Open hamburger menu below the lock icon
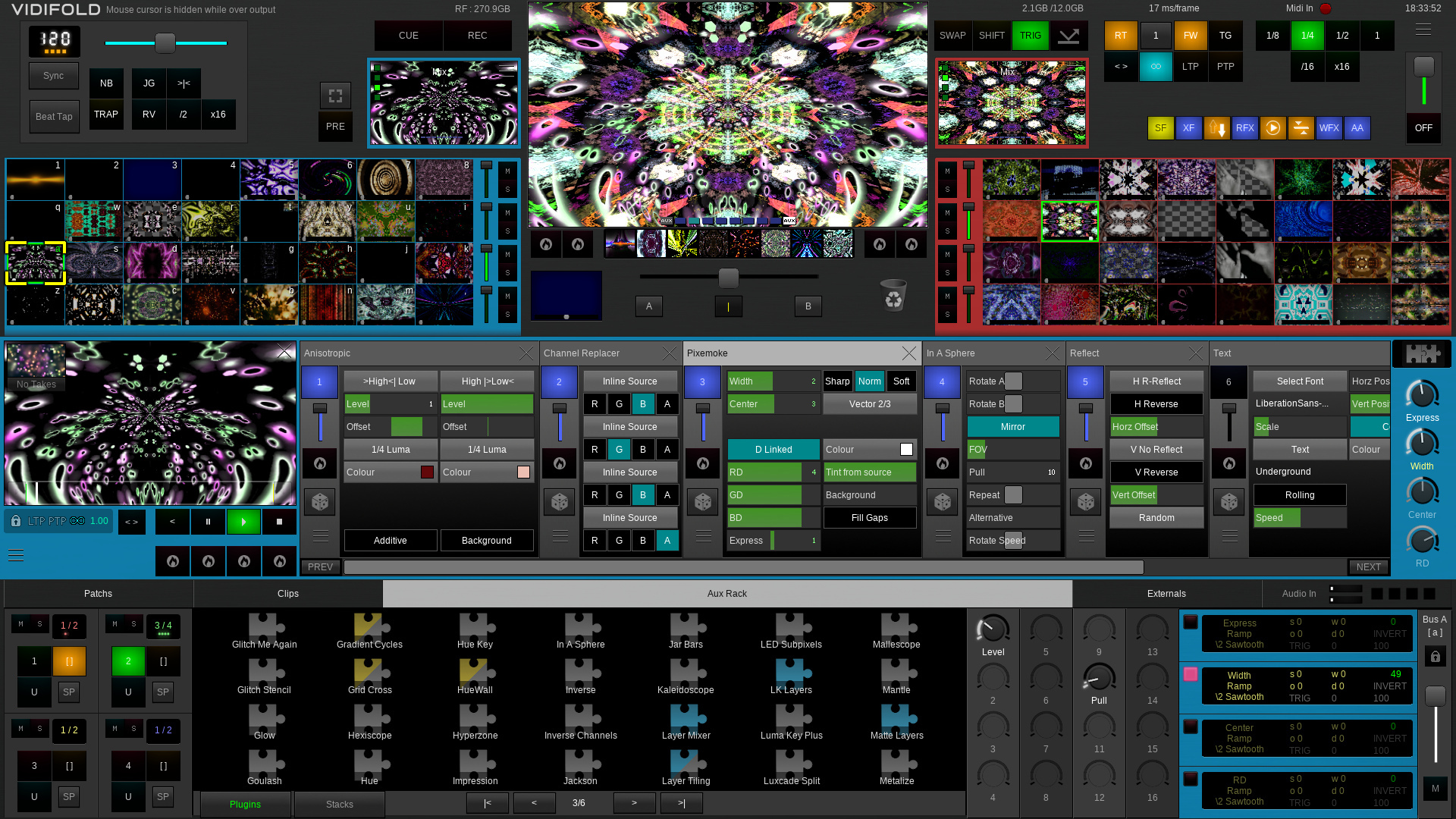The image size is (1456, 819). click(16, 556)
